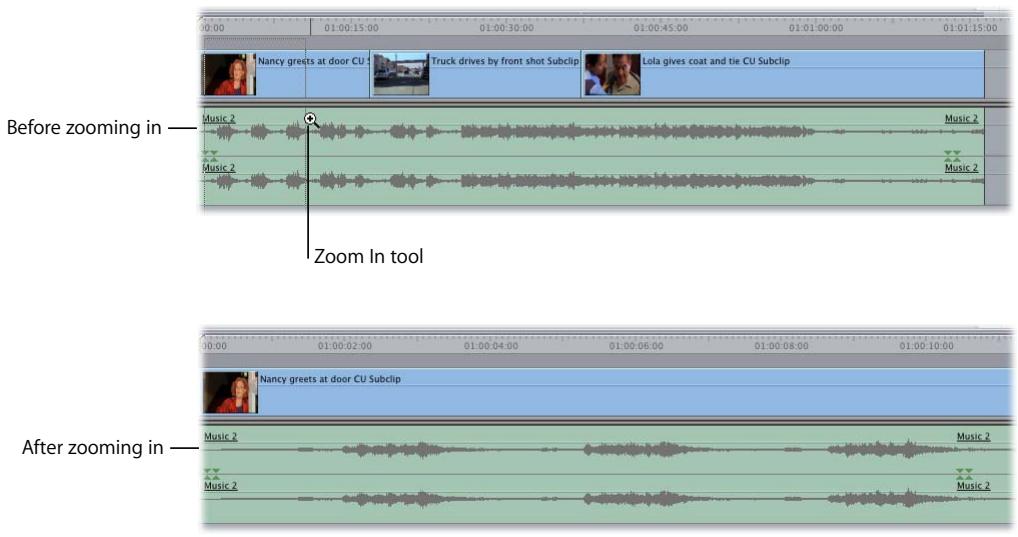1018x537 pixels.
Task: Click the right green triangle pair in the before-zoom audio tracks
Action: tap(952, 155)
